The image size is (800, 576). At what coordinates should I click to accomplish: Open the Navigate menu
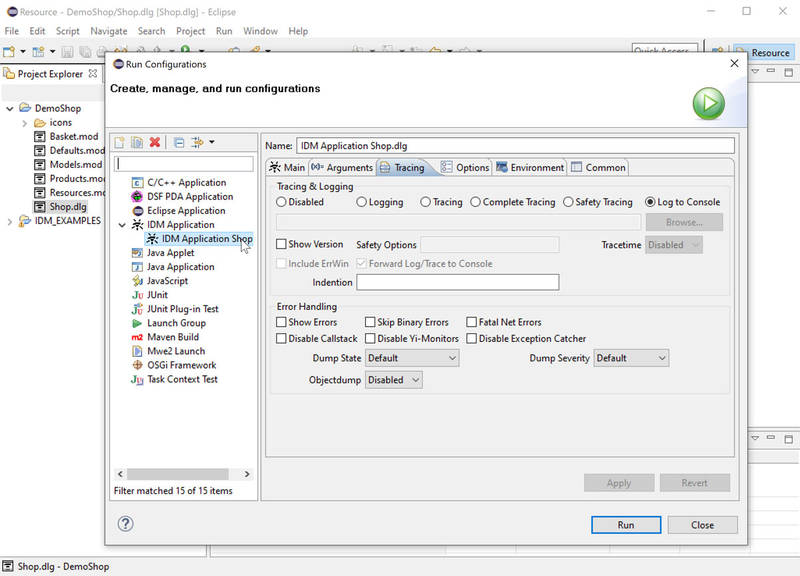109,31
